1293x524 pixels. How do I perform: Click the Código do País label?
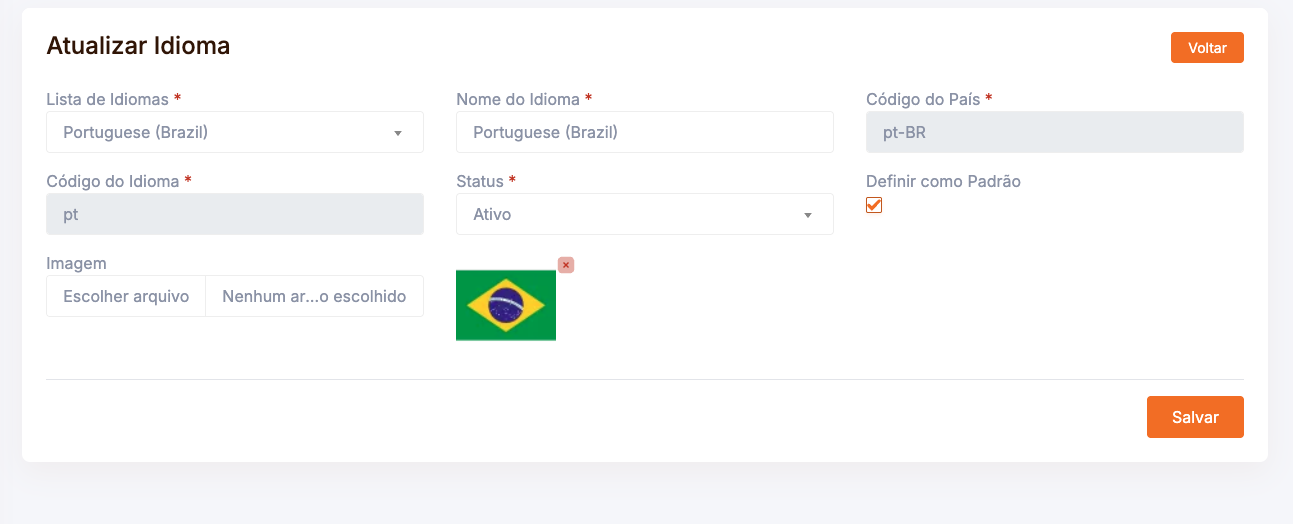[923, 99]
